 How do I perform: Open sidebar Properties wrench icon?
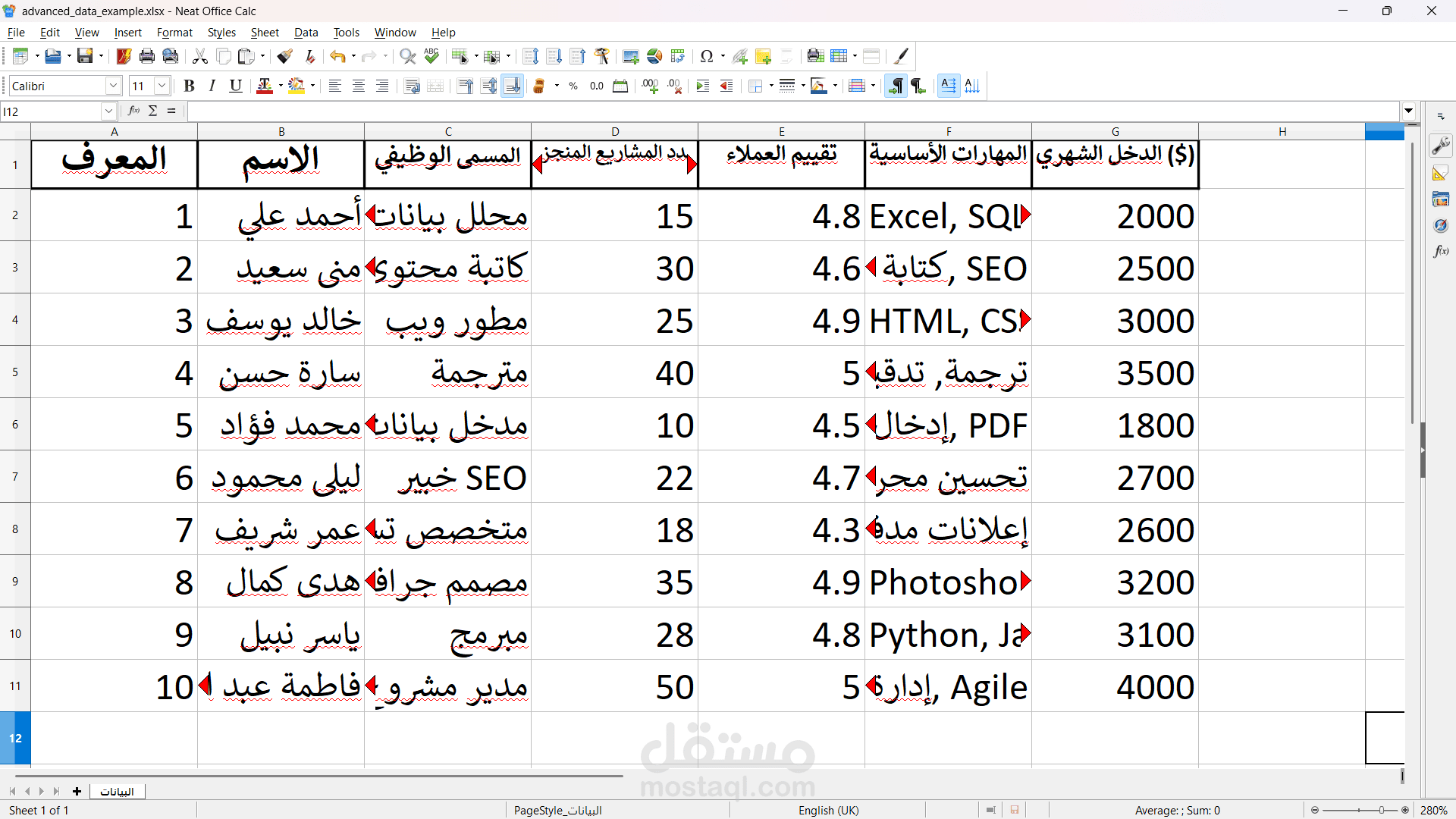pyautogui.click(x=1441, y=145)
